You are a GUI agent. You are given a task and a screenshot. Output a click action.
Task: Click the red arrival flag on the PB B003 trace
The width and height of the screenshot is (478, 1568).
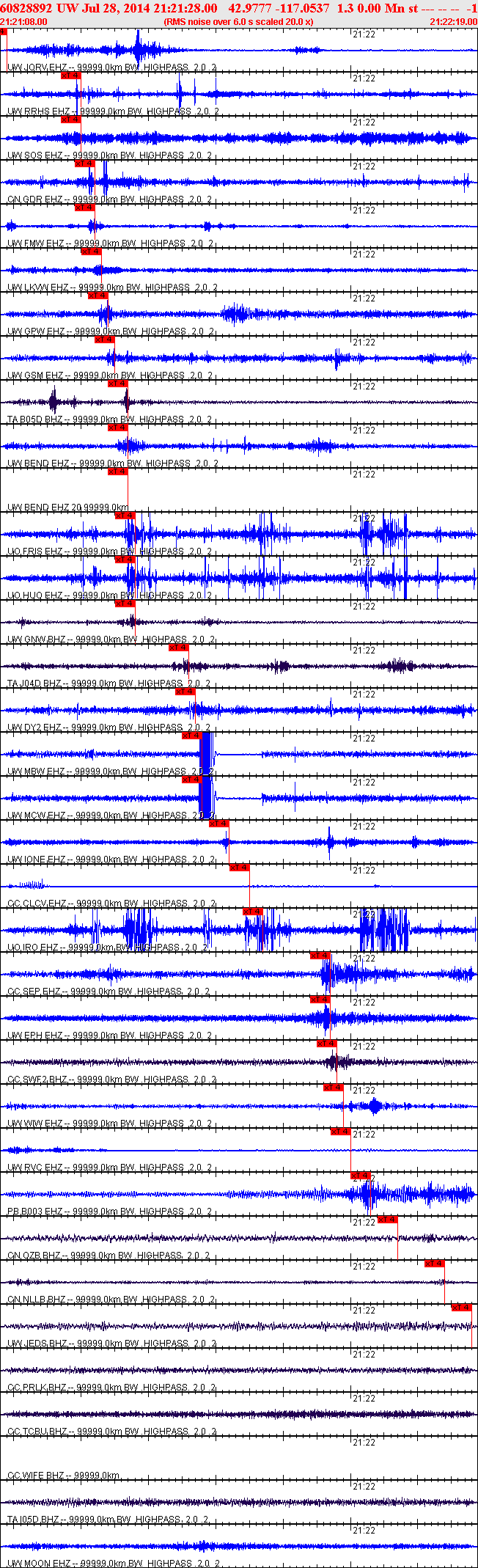[x=360, y=1176]
